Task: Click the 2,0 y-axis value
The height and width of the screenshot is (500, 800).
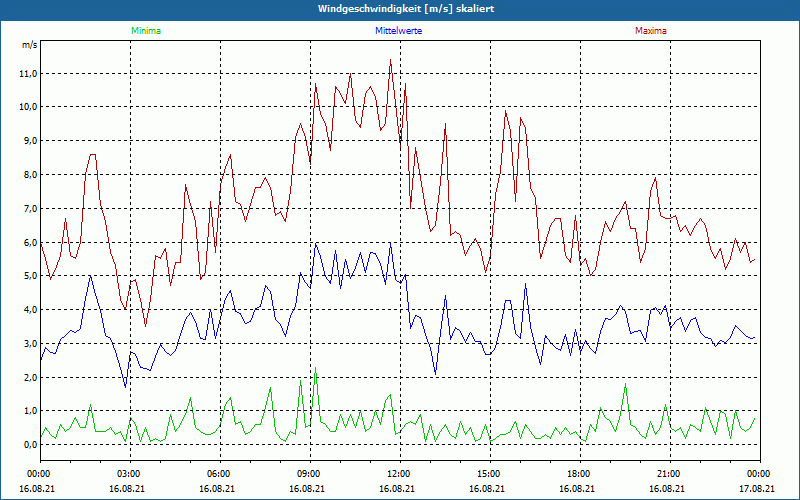Action: pyautogui.click(x=30, y=378)
